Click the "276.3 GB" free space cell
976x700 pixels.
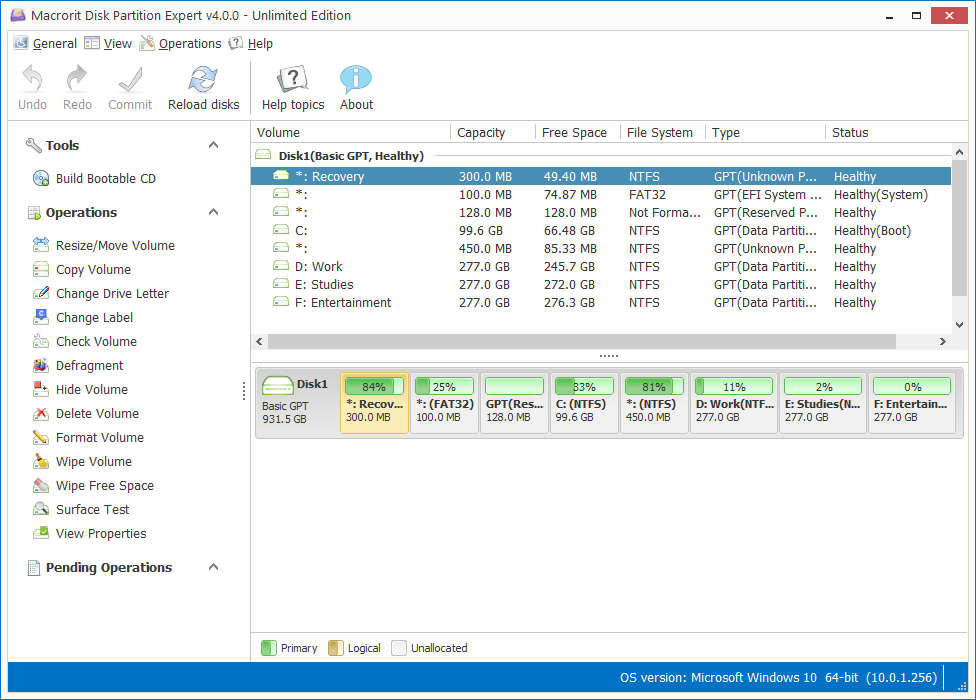569,302
